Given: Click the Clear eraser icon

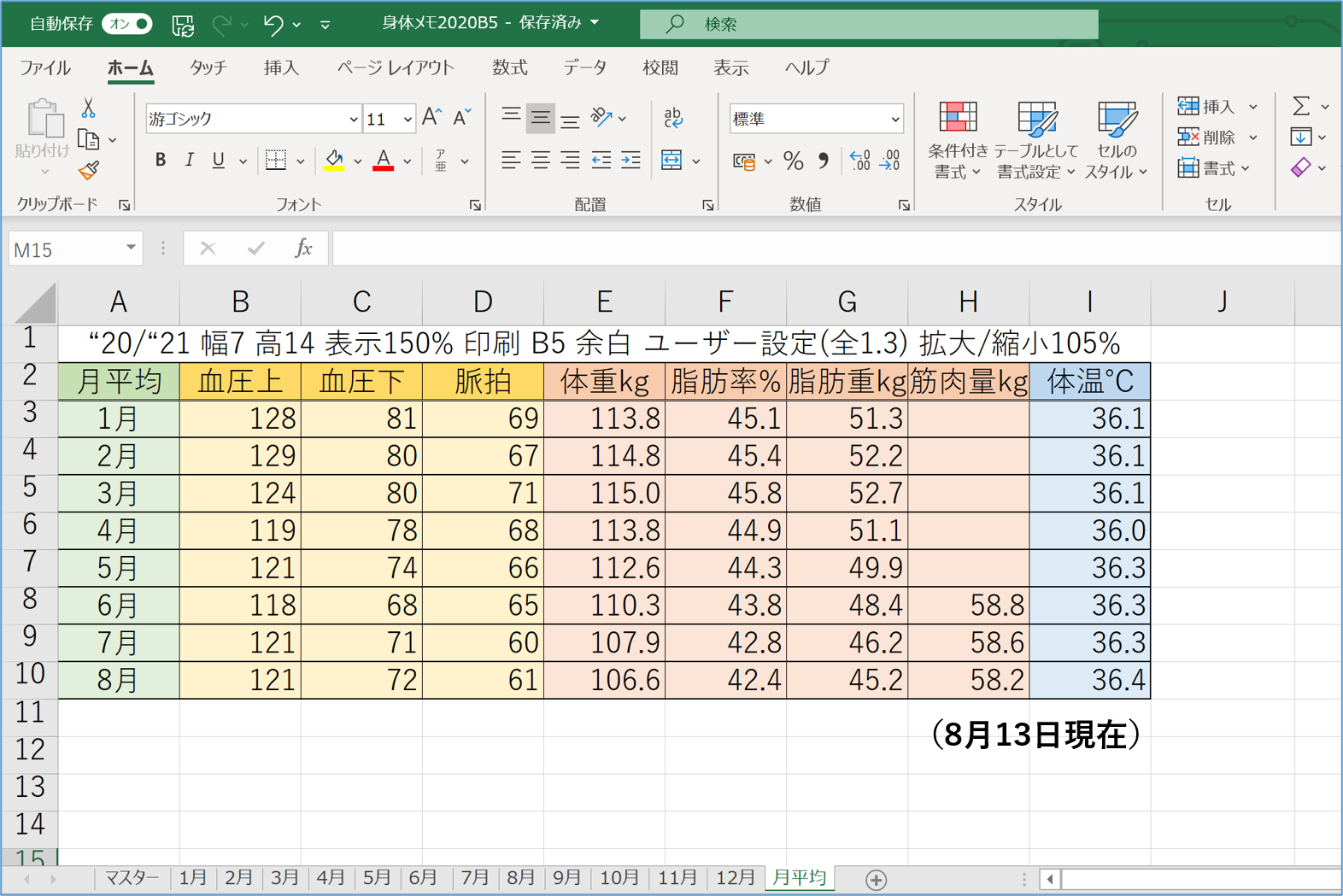Looking at the screenshot, I should coord(1301,167).
